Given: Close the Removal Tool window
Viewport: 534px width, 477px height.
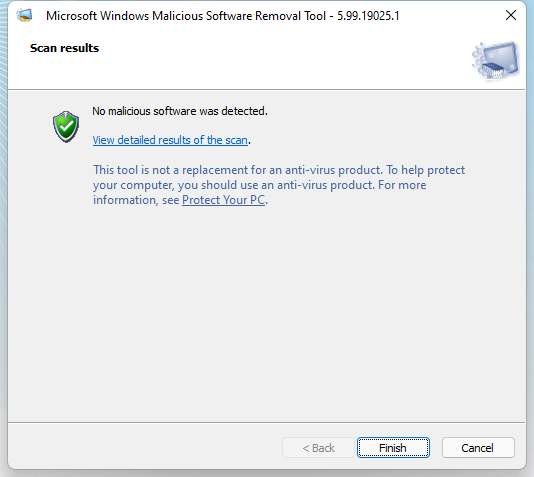Looking at the screenshot, I should click(x=511, y=15).
